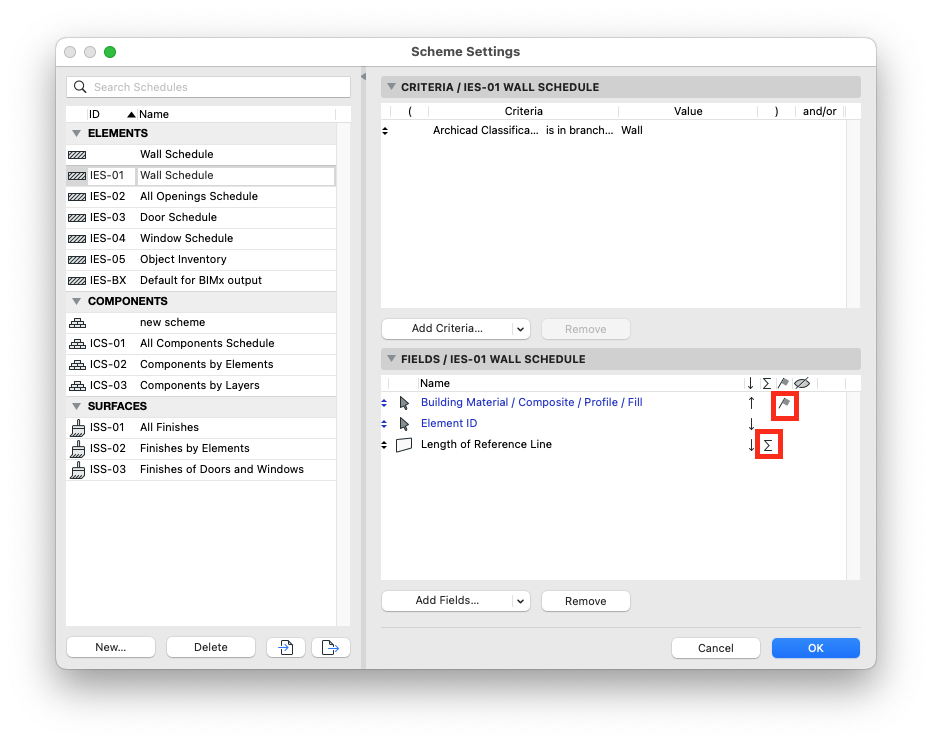Click the magnifier icon in search box

pos(80,87)
